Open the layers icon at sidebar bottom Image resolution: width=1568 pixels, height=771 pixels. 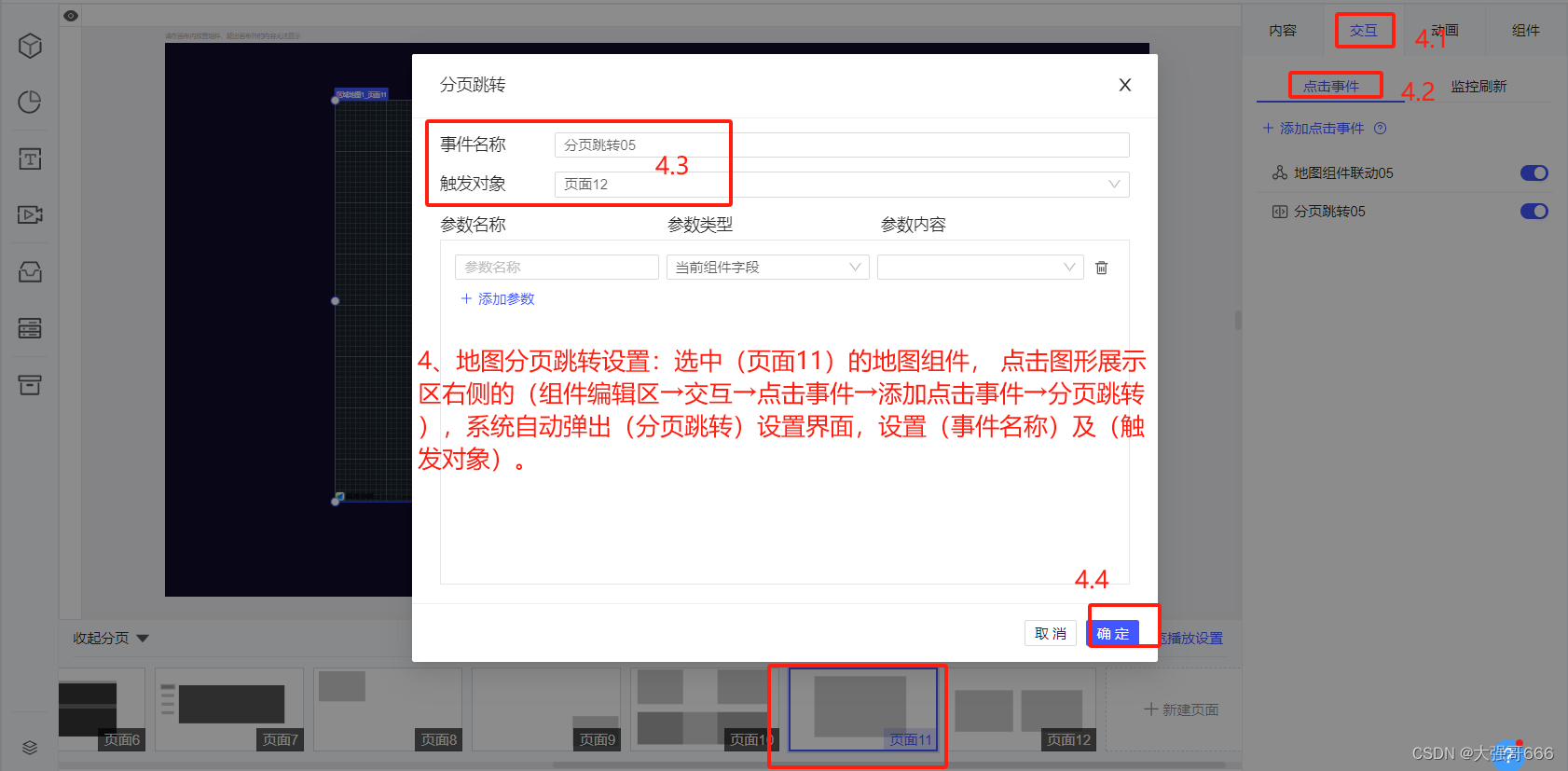(x=30, y=747)
